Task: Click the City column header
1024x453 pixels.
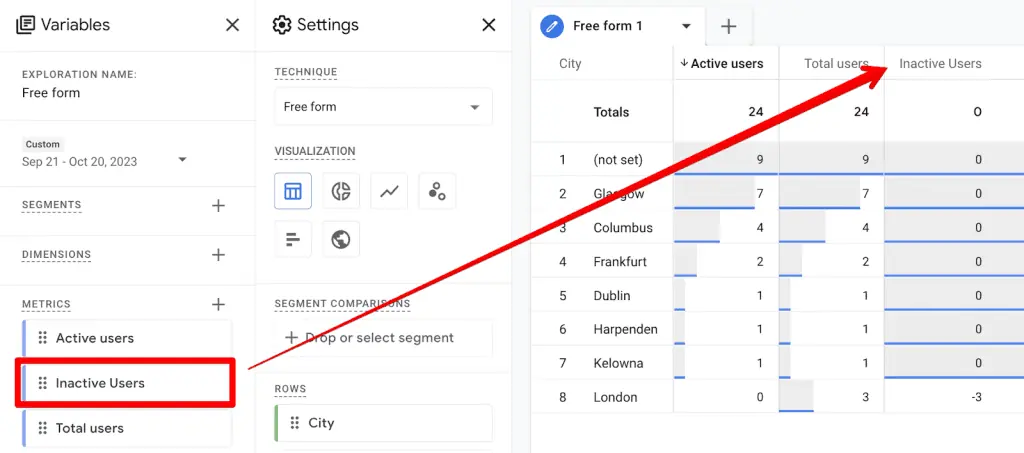Action: 569,63
